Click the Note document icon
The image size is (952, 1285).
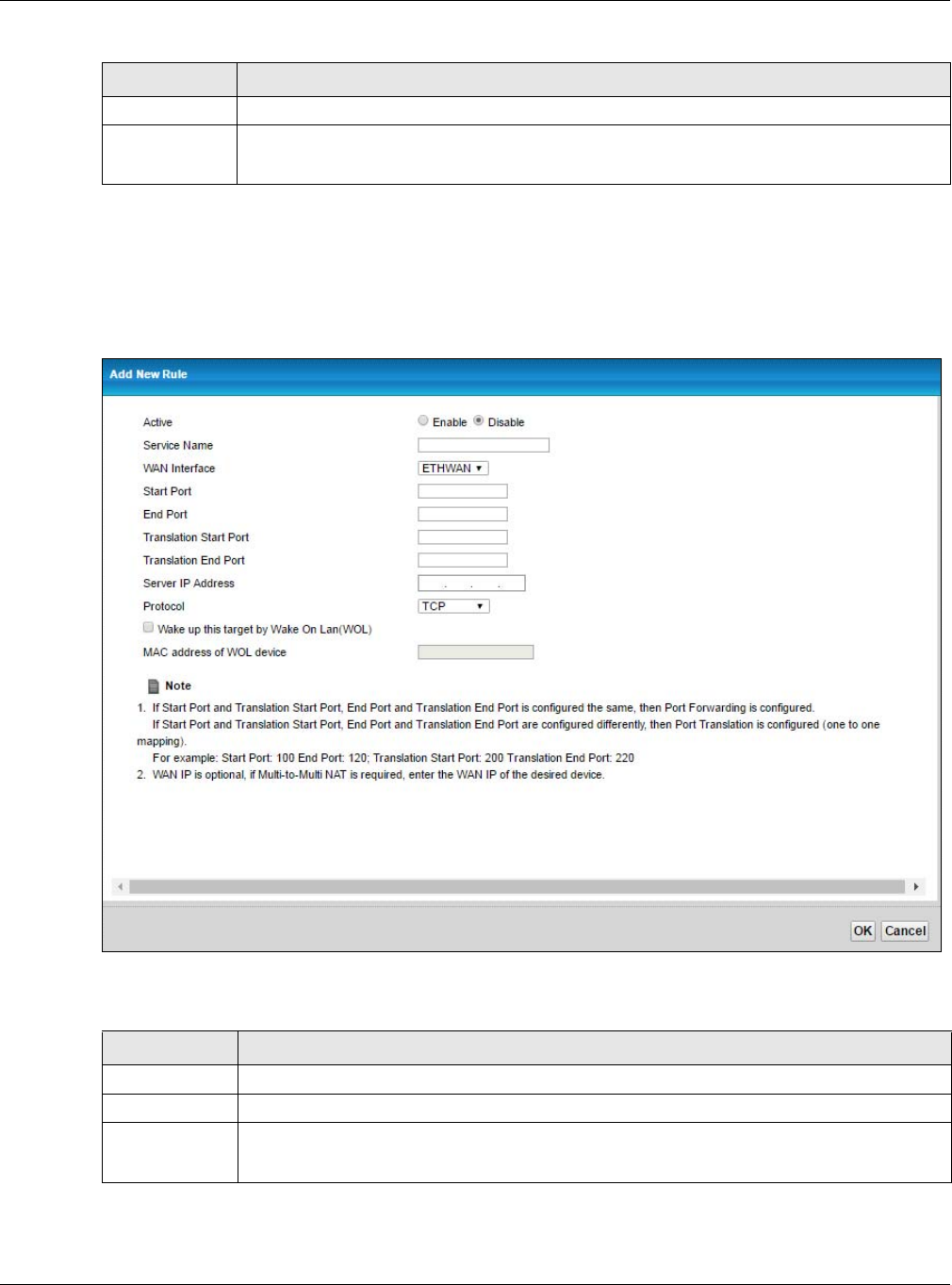click(x=154, y=686)
